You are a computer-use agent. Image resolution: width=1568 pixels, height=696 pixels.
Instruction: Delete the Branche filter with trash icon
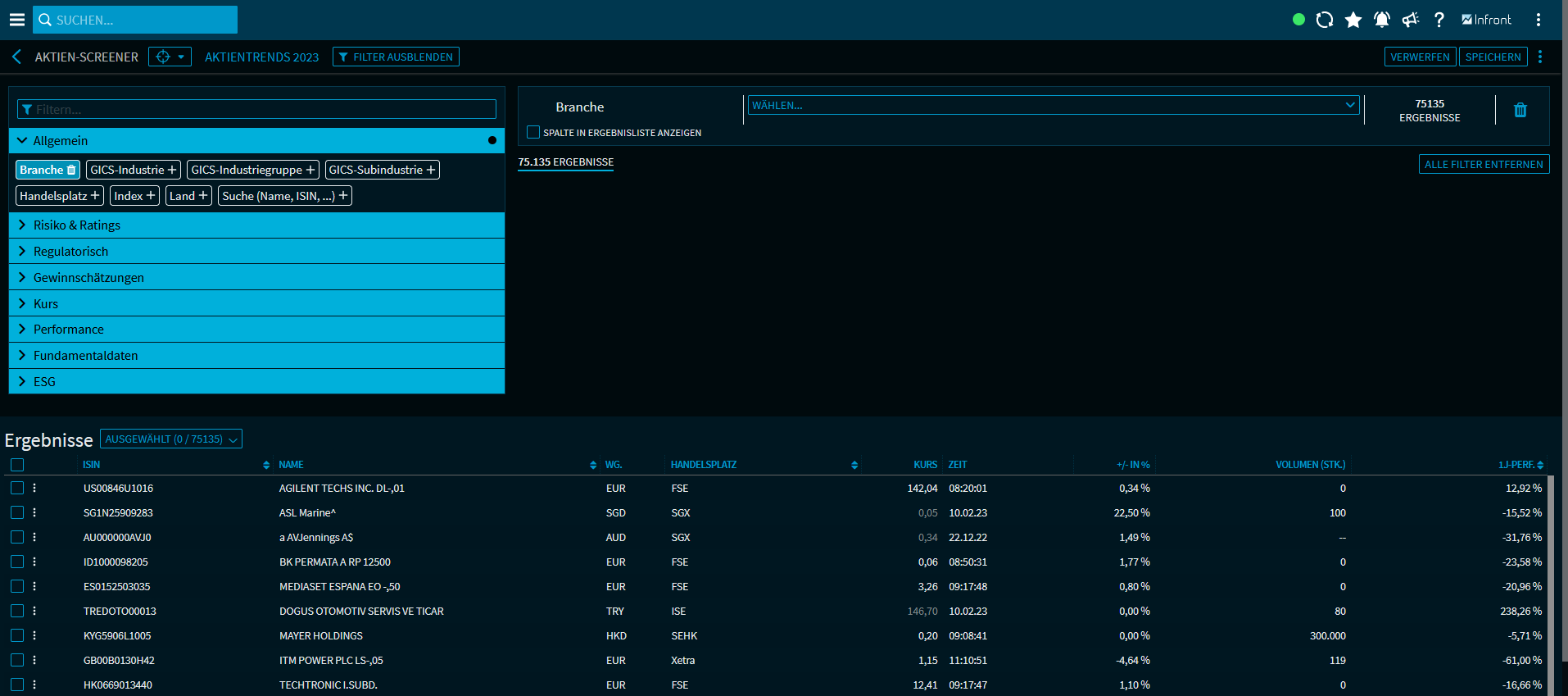coord(1520,110)
